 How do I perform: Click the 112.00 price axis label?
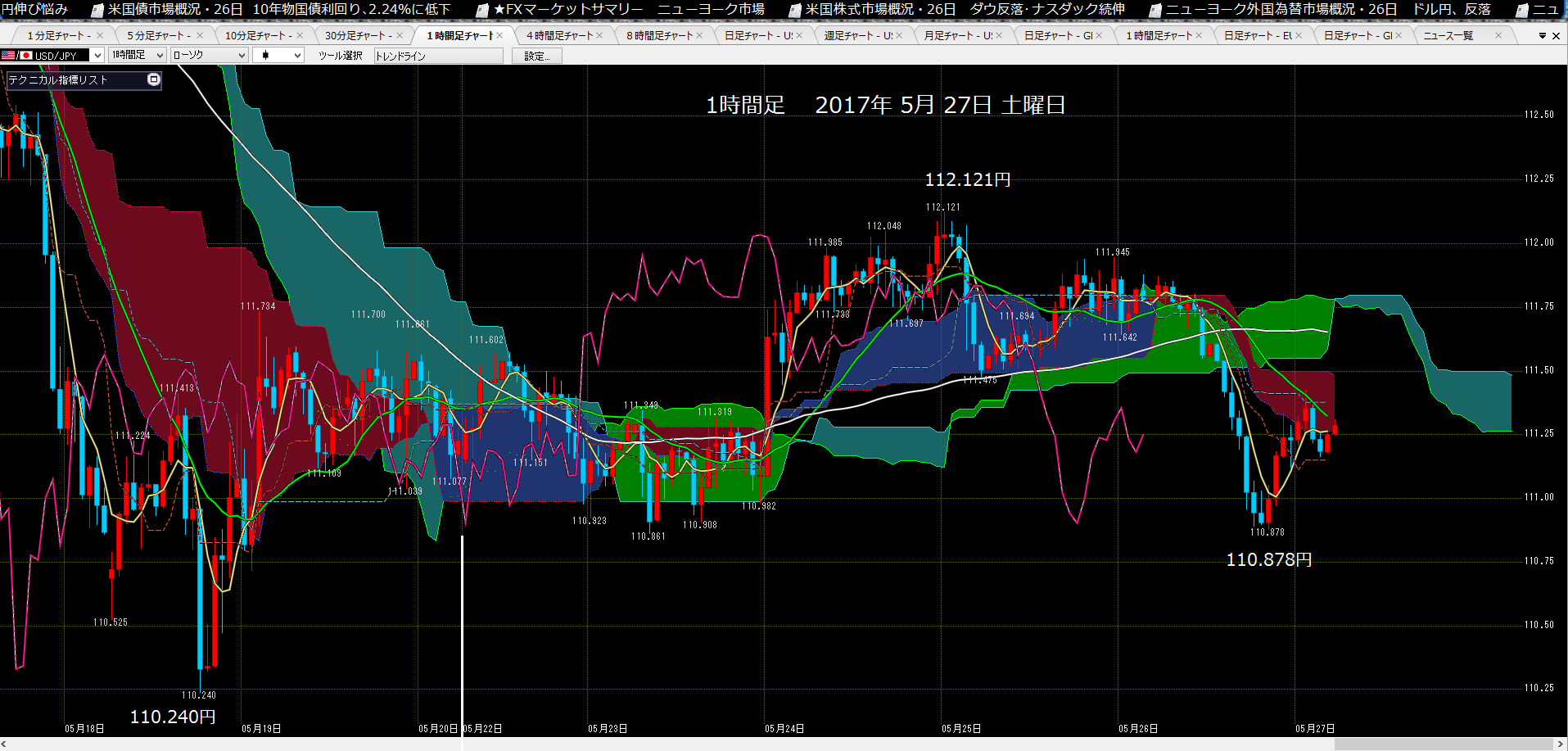(1539, 242)
